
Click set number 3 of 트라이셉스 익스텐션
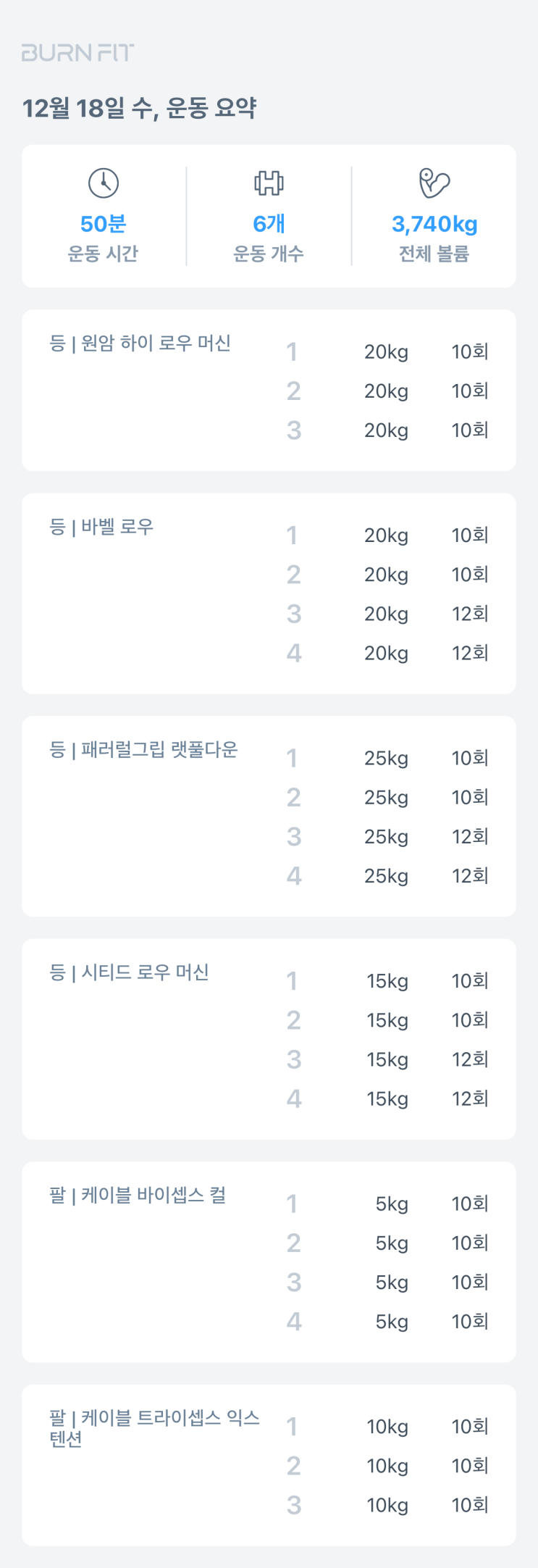point(293,1505)
